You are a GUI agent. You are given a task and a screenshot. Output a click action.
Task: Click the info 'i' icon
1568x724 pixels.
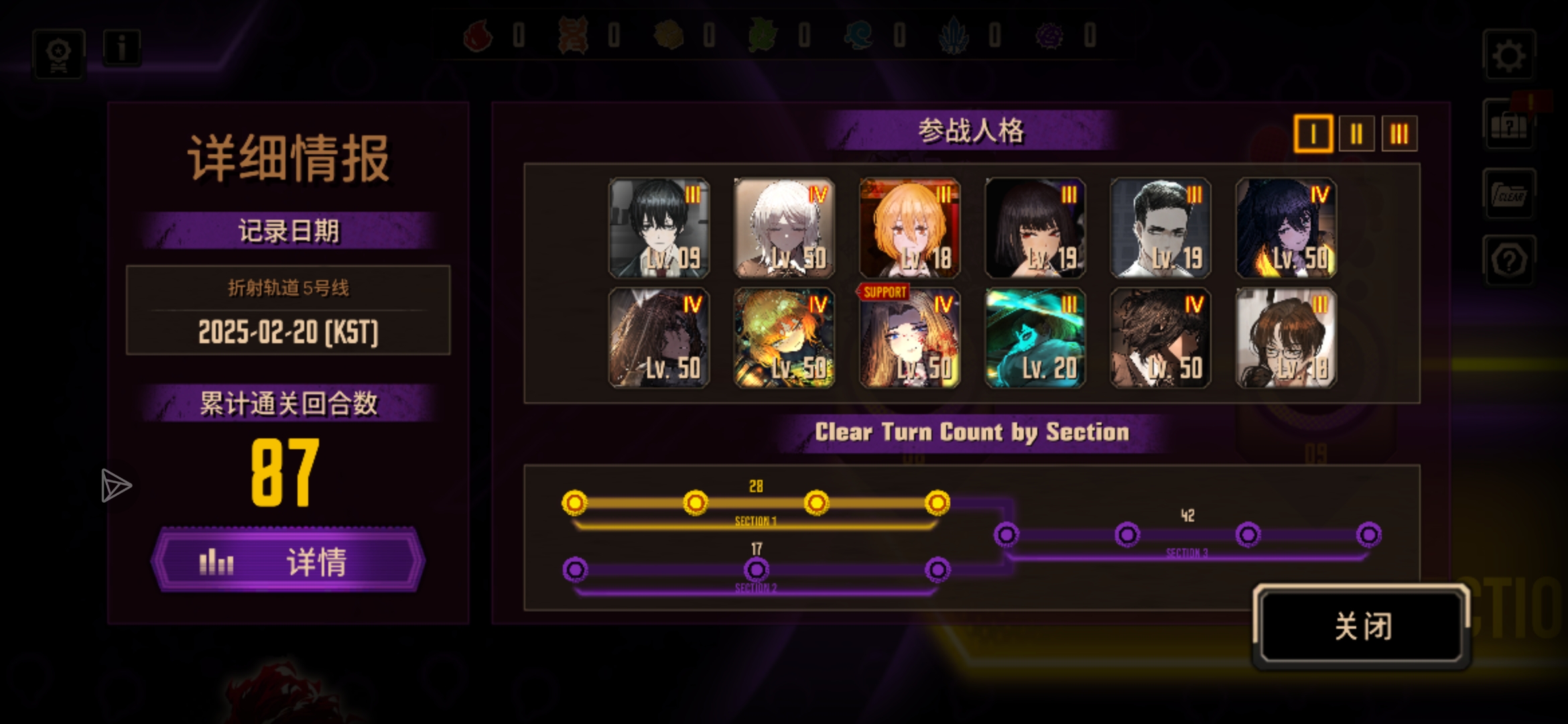(121, 48)
